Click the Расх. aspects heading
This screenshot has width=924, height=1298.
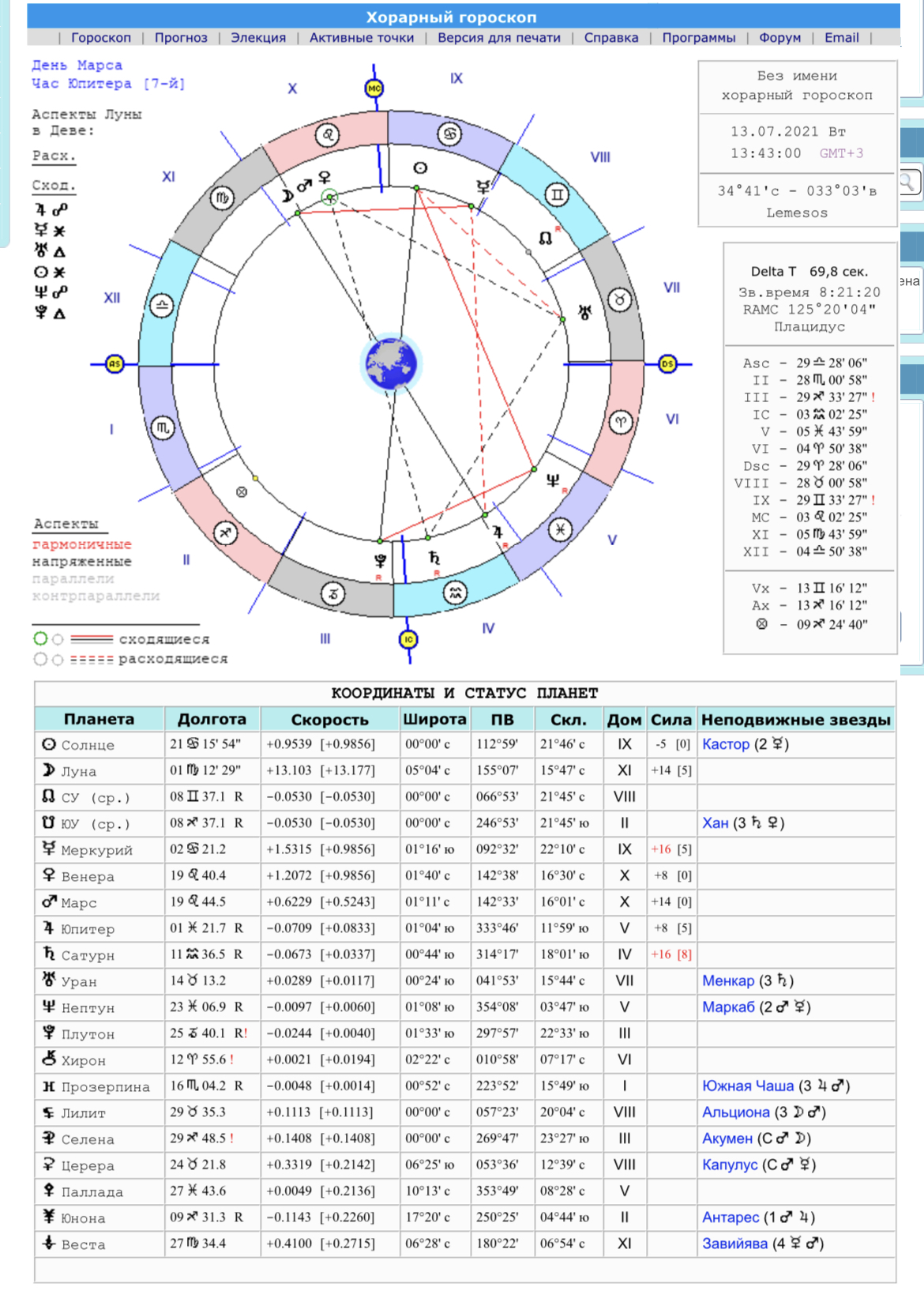click(x=54, y=156)
